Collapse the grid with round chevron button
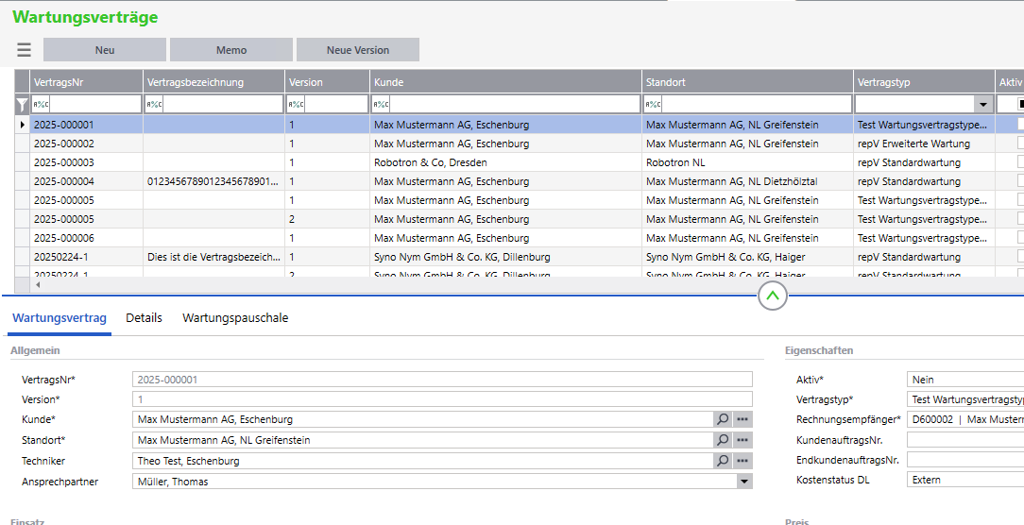Viewport: 1024px width, 525px height. [773, 296]
